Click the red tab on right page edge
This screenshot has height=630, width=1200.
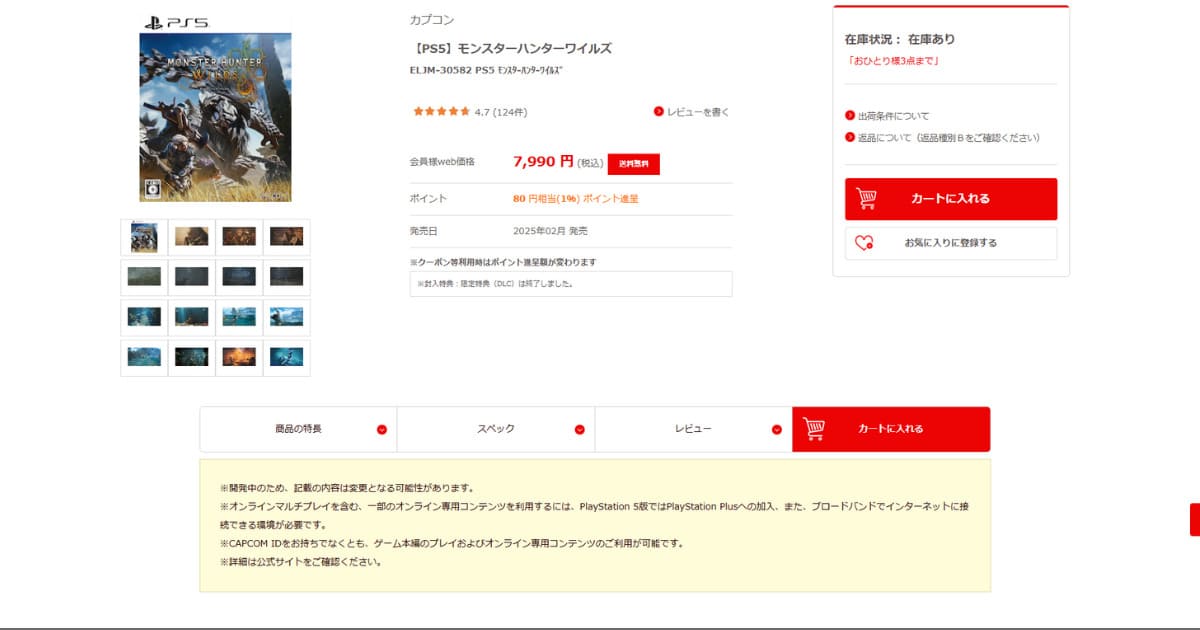[x=1194, y=520]
